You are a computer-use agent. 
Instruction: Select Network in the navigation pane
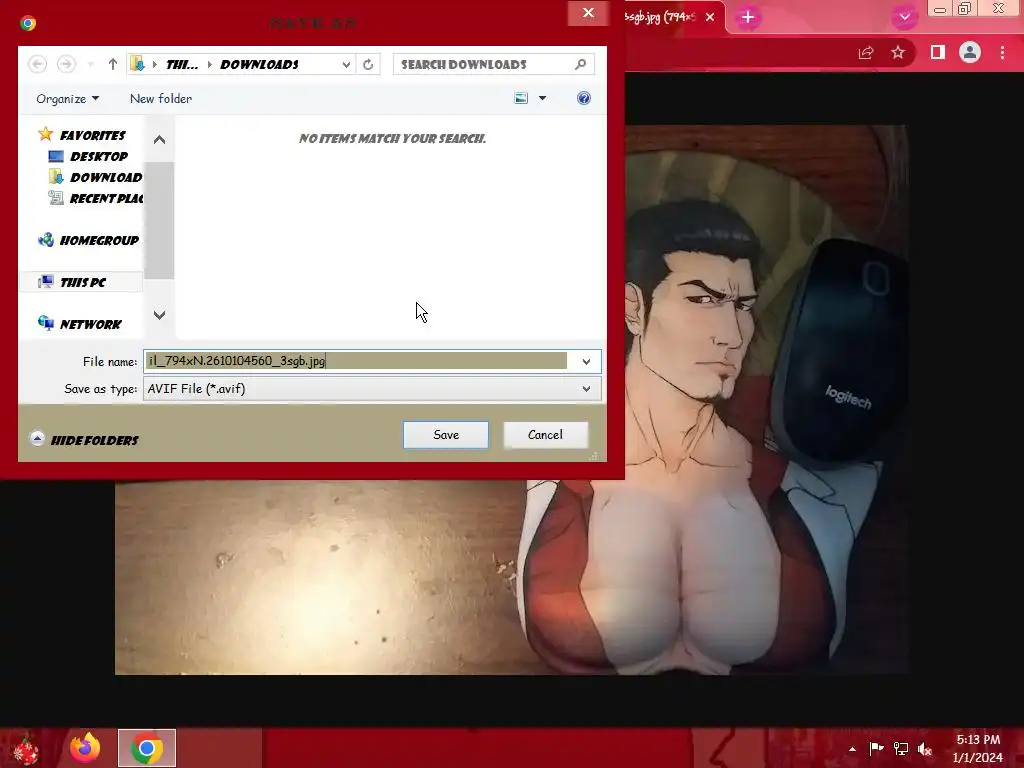click(80, 324)
